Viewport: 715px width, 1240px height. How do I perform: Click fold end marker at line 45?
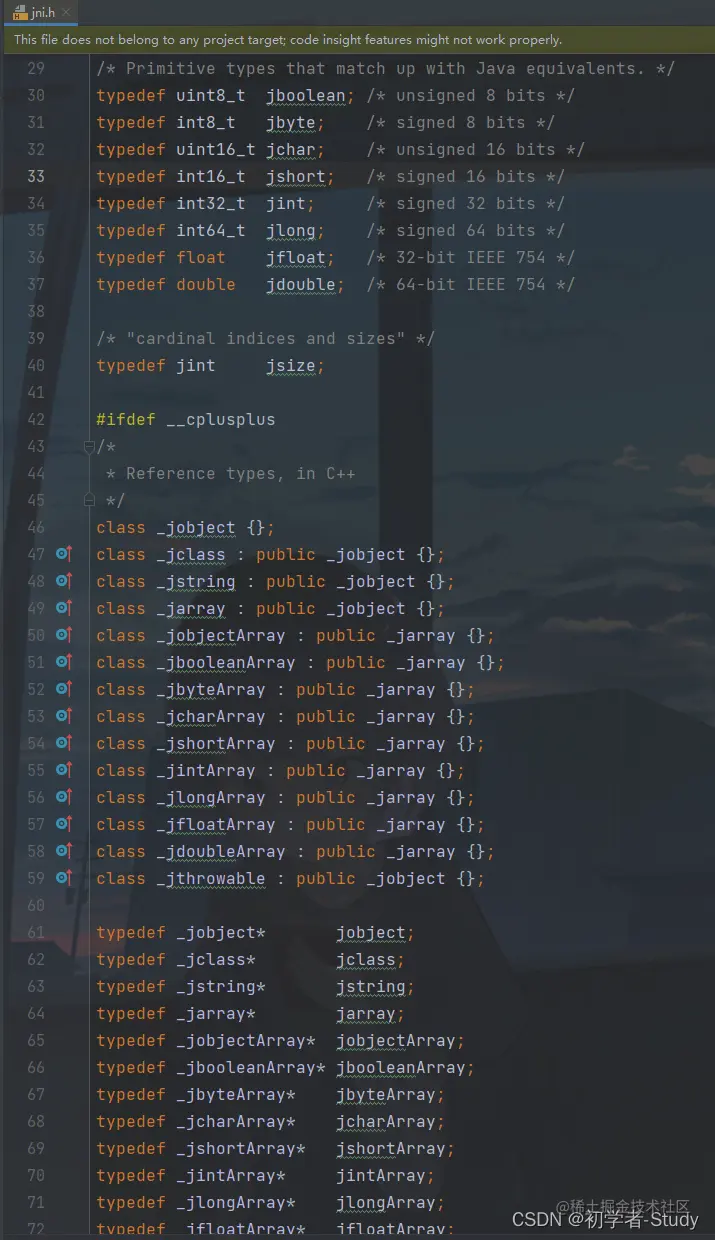tap(89, 500)
